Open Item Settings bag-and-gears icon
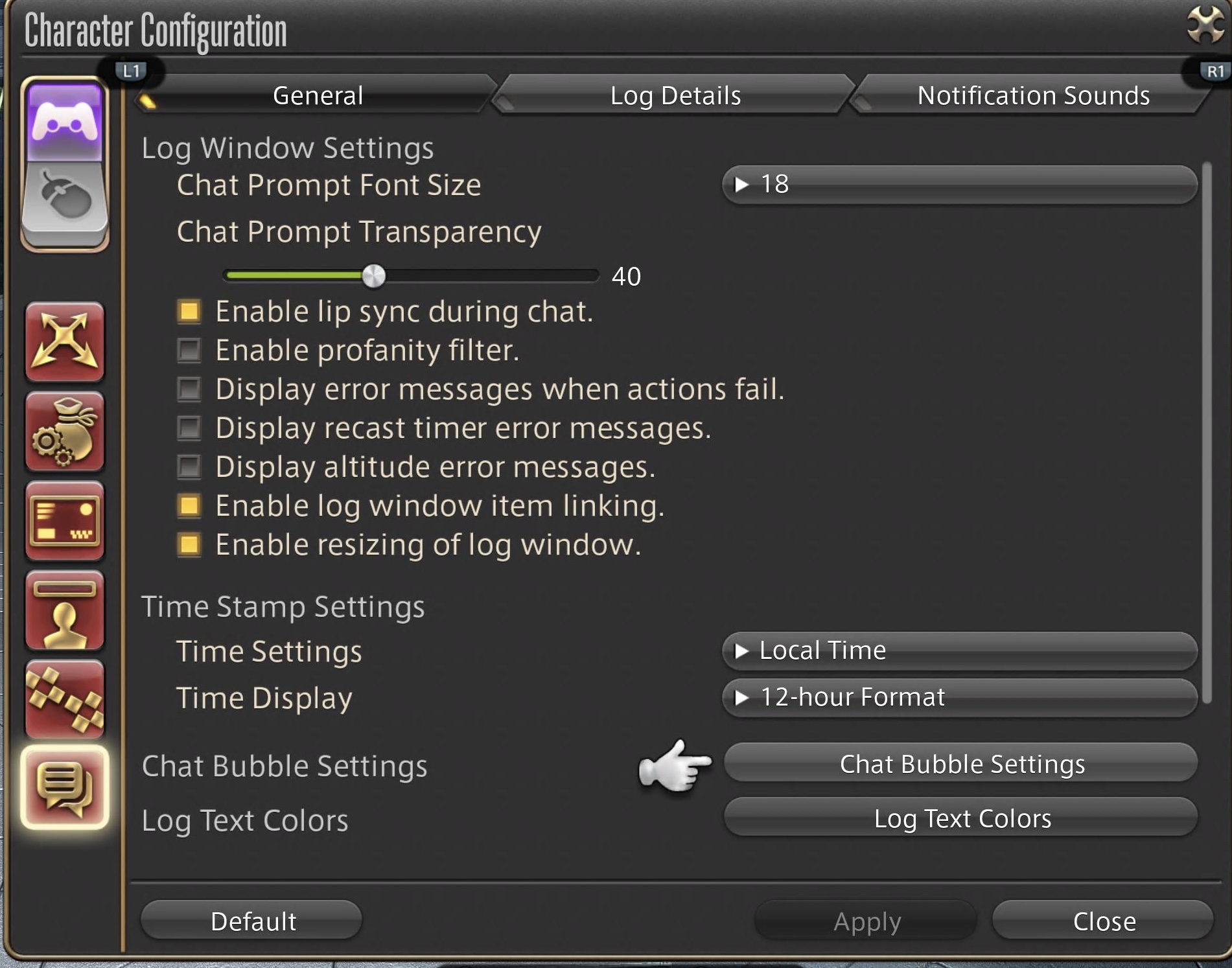This screenshot has width=1232, height=968. click(x=65, y=431)
